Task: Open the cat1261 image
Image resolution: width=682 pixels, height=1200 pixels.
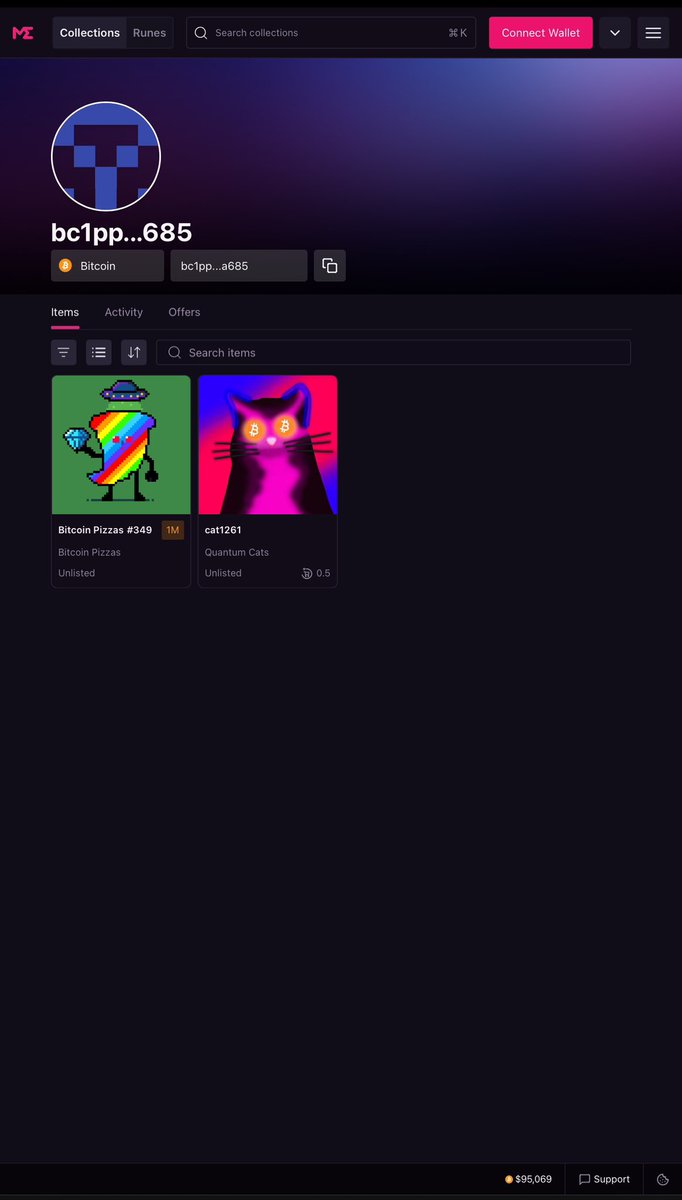Action: [x=268, y=445]
